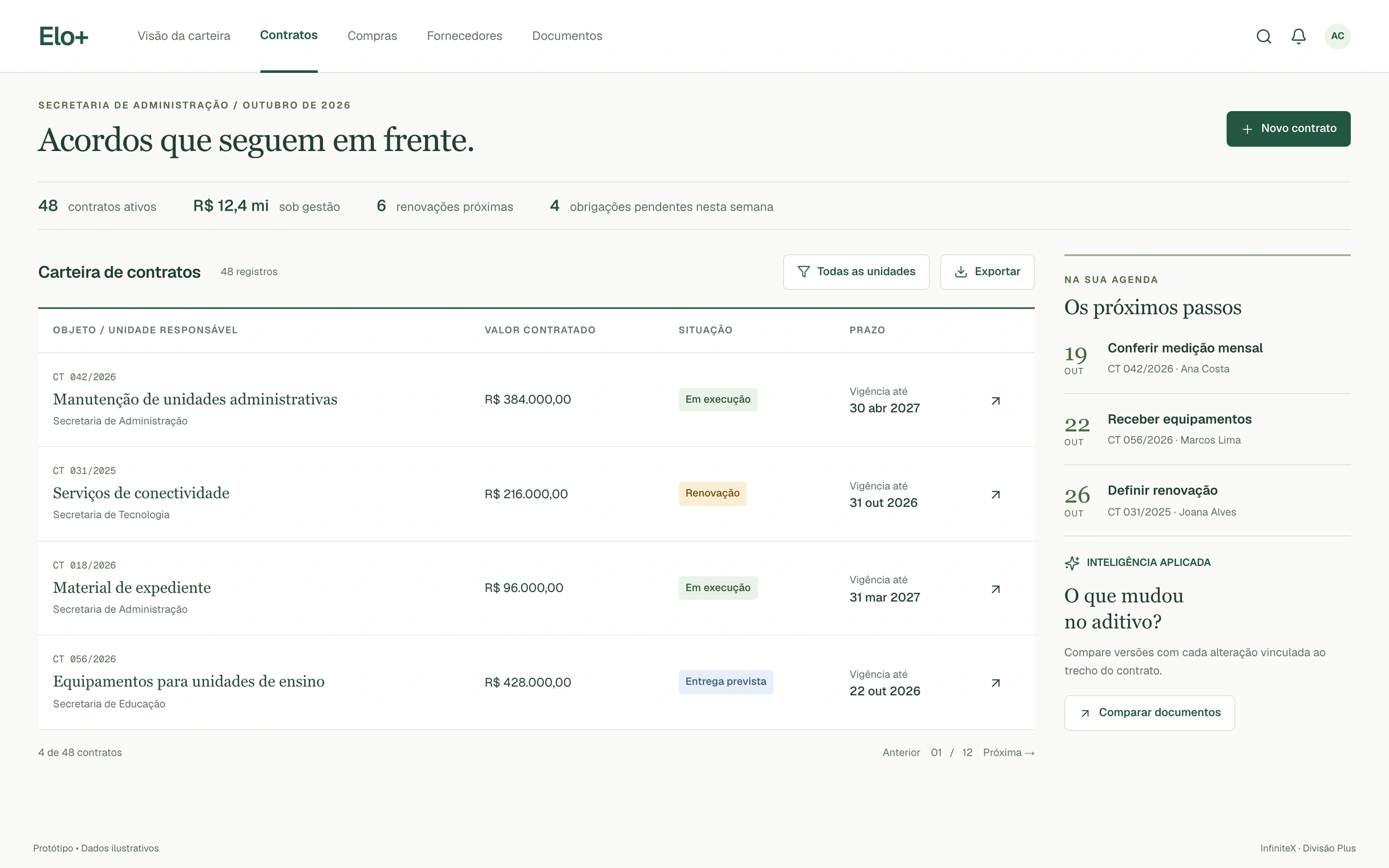Viewport: 1389px width, 868px height.
Task: Open arrow for Material de expediente row
Action: pos(995,589)
